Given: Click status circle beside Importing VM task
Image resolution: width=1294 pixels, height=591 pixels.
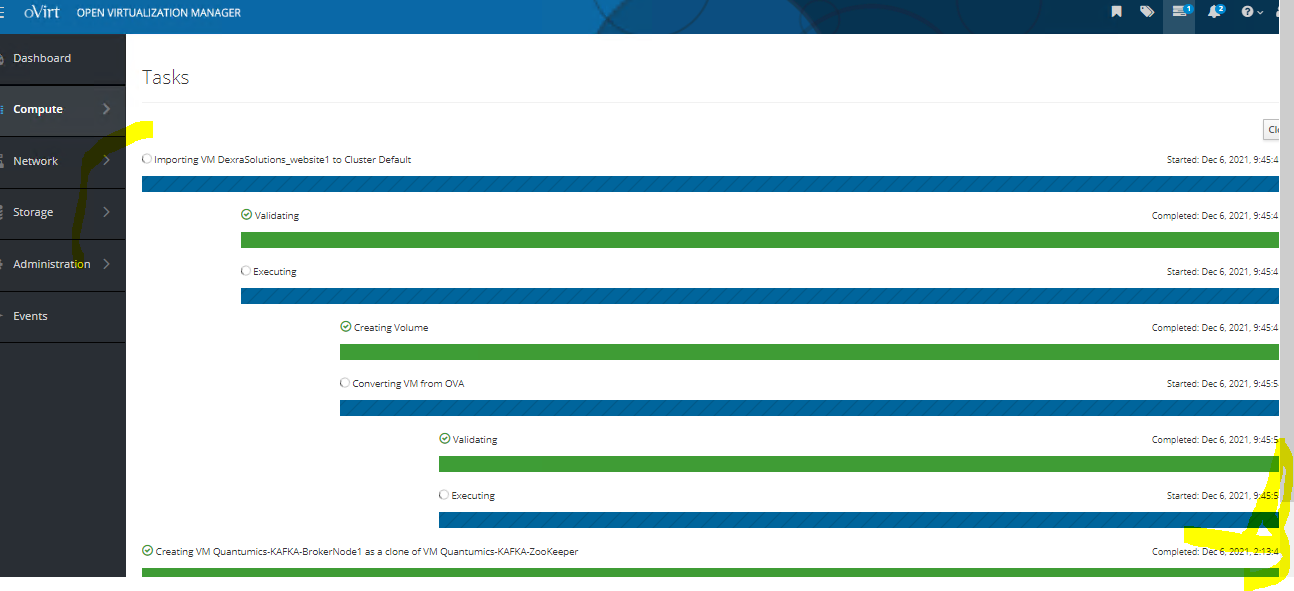Looking at the screenshot, I should pos(148,159).
